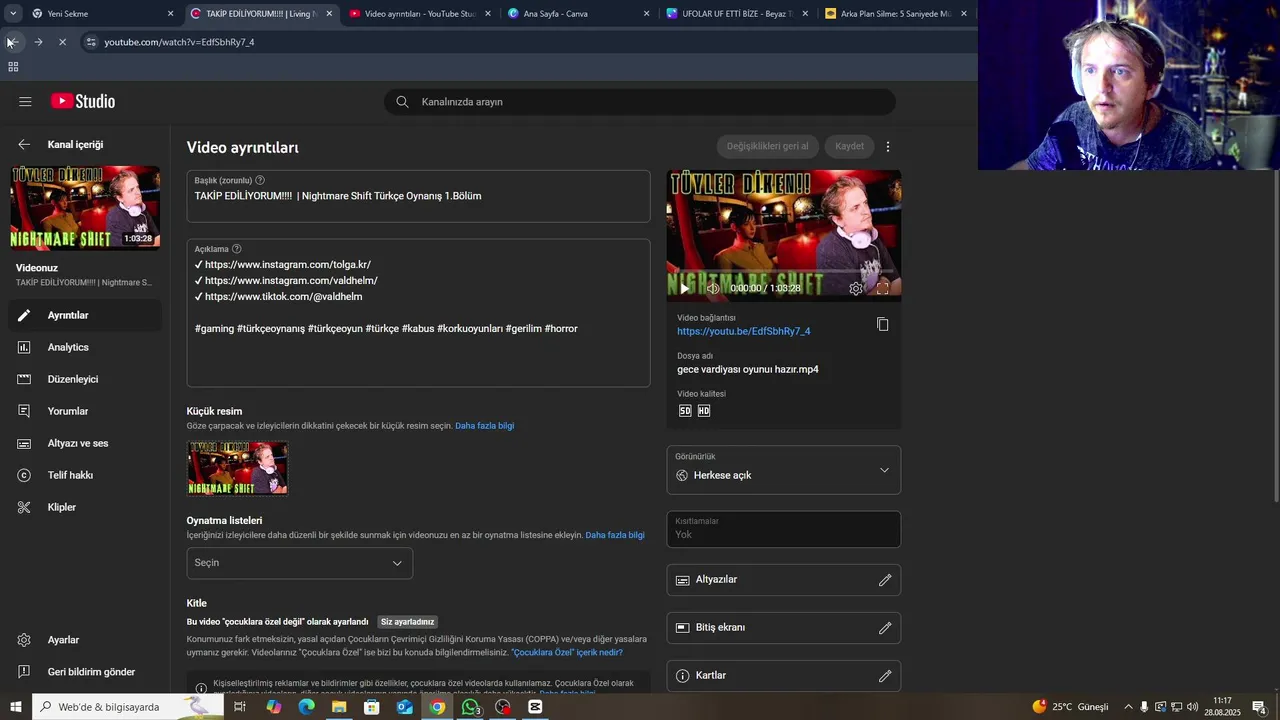1280x720 pixels.
Task: Click into the Açıklama description field
Action: 418,313
